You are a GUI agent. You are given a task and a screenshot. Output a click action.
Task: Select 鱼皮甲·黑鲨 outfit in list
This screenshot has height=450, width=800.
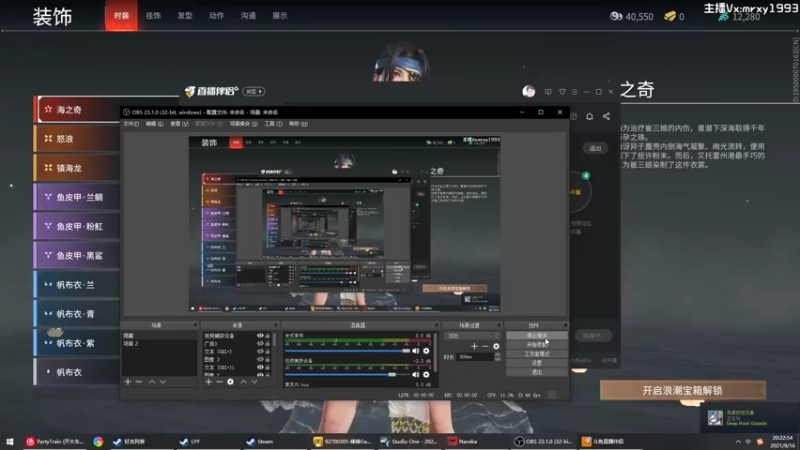pyautogui.click(x=77, y=255)
